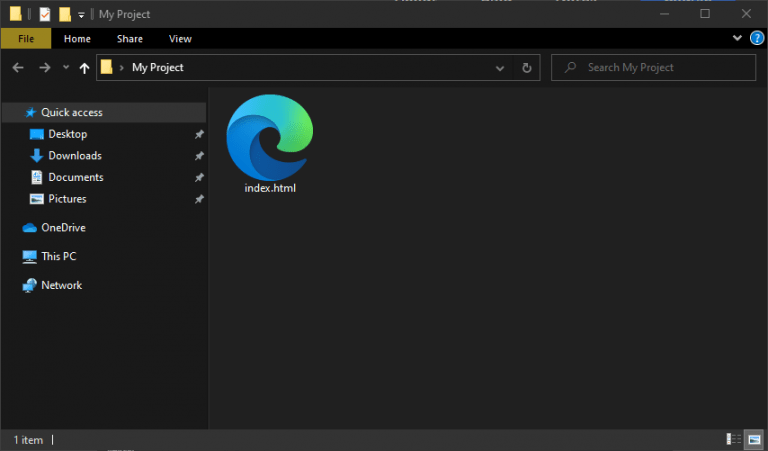Click the Forward navigation arrow
Viewport: 768px width, 451px height.
point(44,67)
